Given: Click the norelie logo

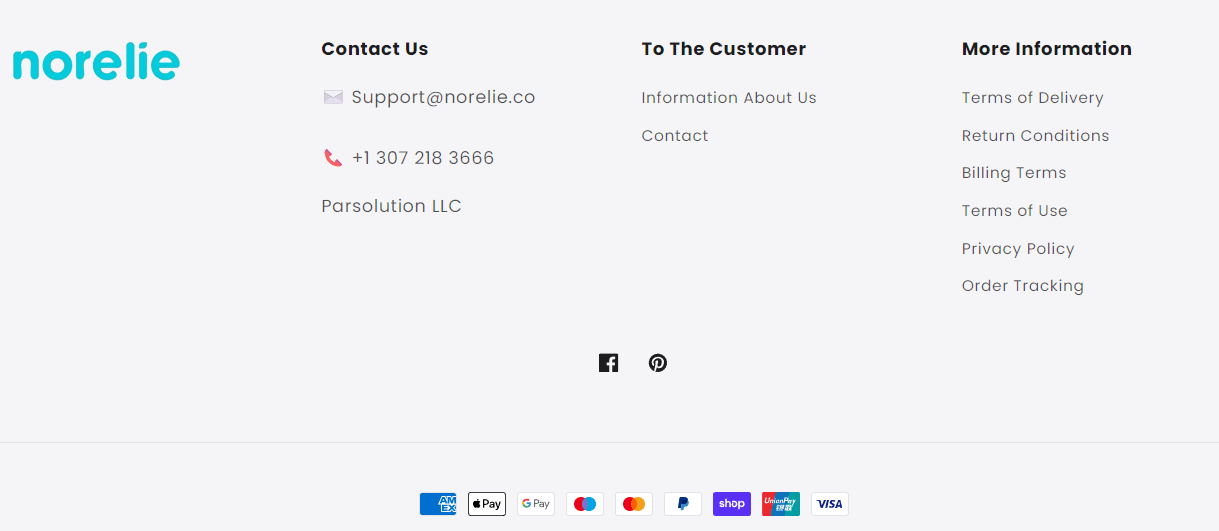Looking at the screenshot, I should click(96, 62).
